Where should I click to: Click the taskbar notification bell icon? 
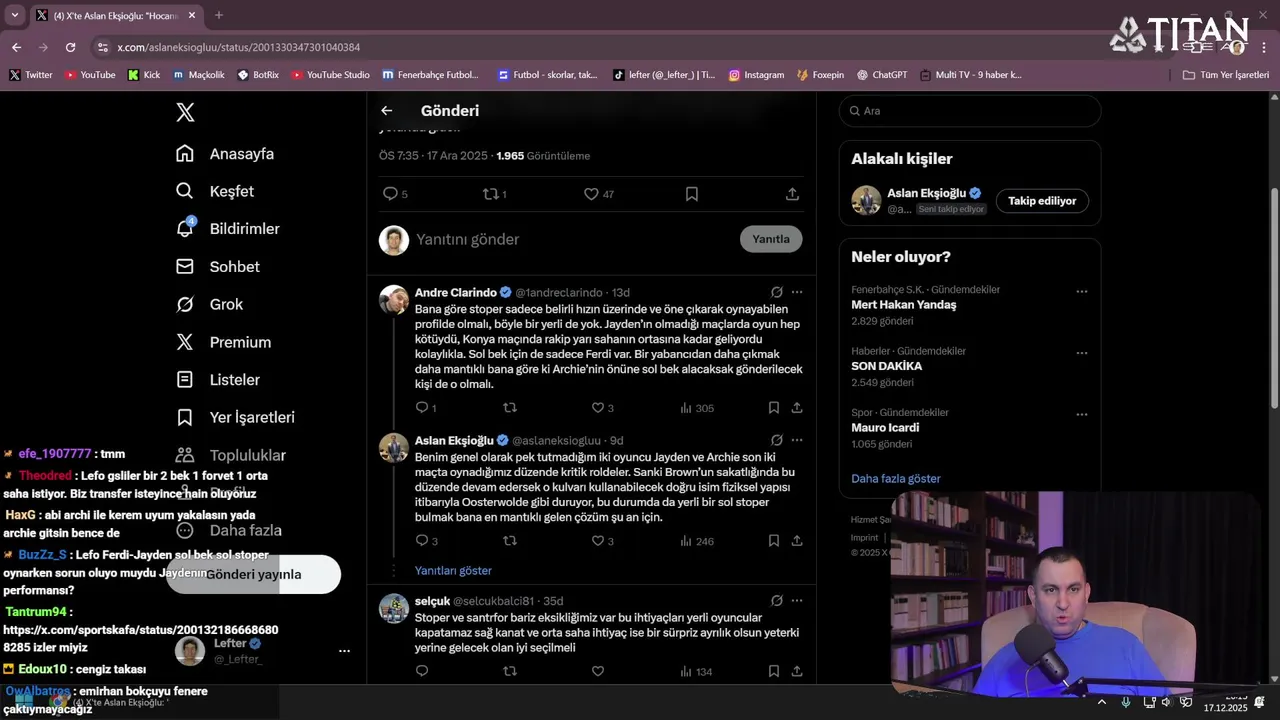pos(1259,702)
